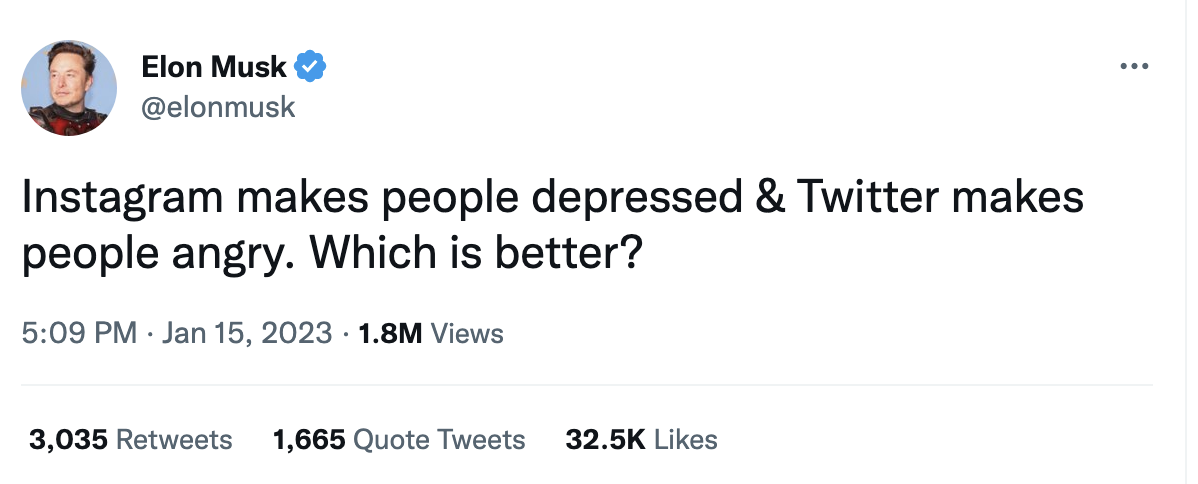Click the 5:09 PM timestamp
Viewport: 1198px width, 484px height.
coord(79,333)
